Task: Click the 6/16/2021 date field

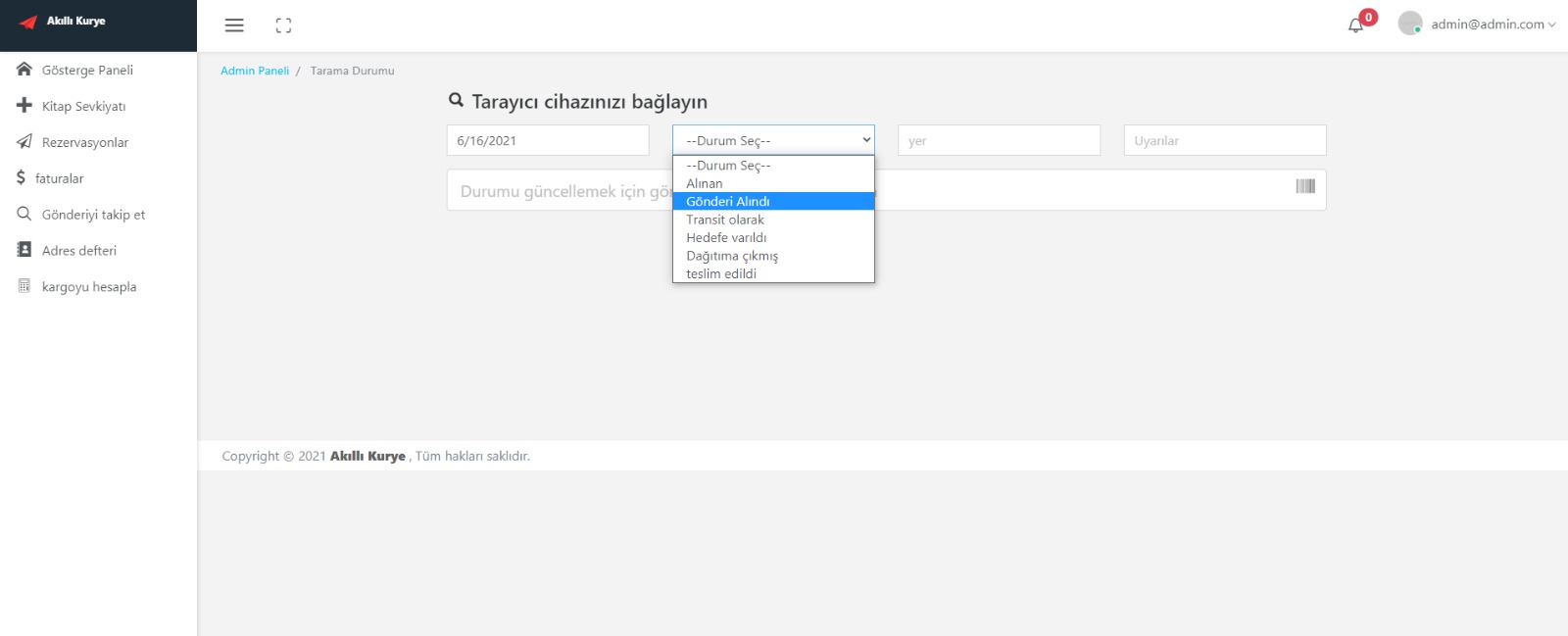Action: click(548, 140)
